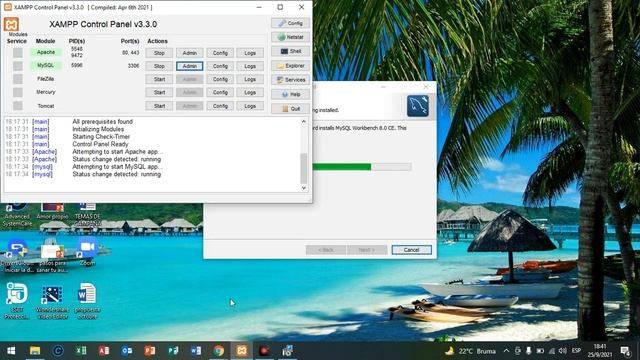
Task: Open Outlook from the taskbar
Action: [127, 351]
